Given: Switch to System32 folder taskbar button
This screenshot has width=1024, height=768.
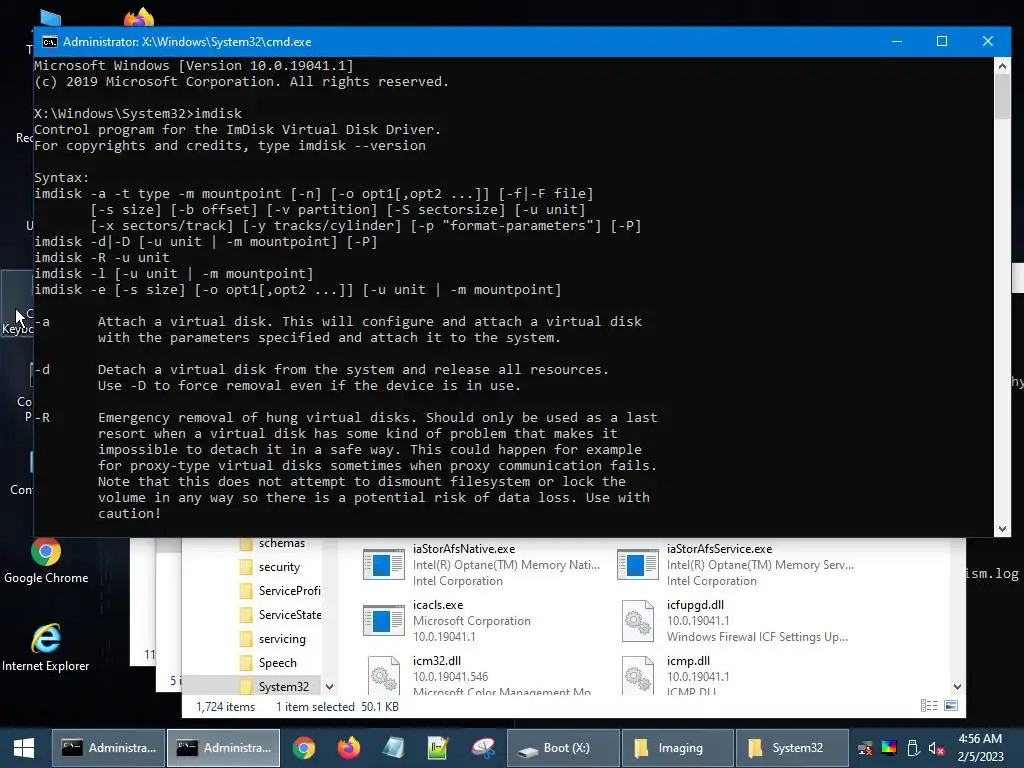Looking at the screenshot, I should click(x=792, y=748).
